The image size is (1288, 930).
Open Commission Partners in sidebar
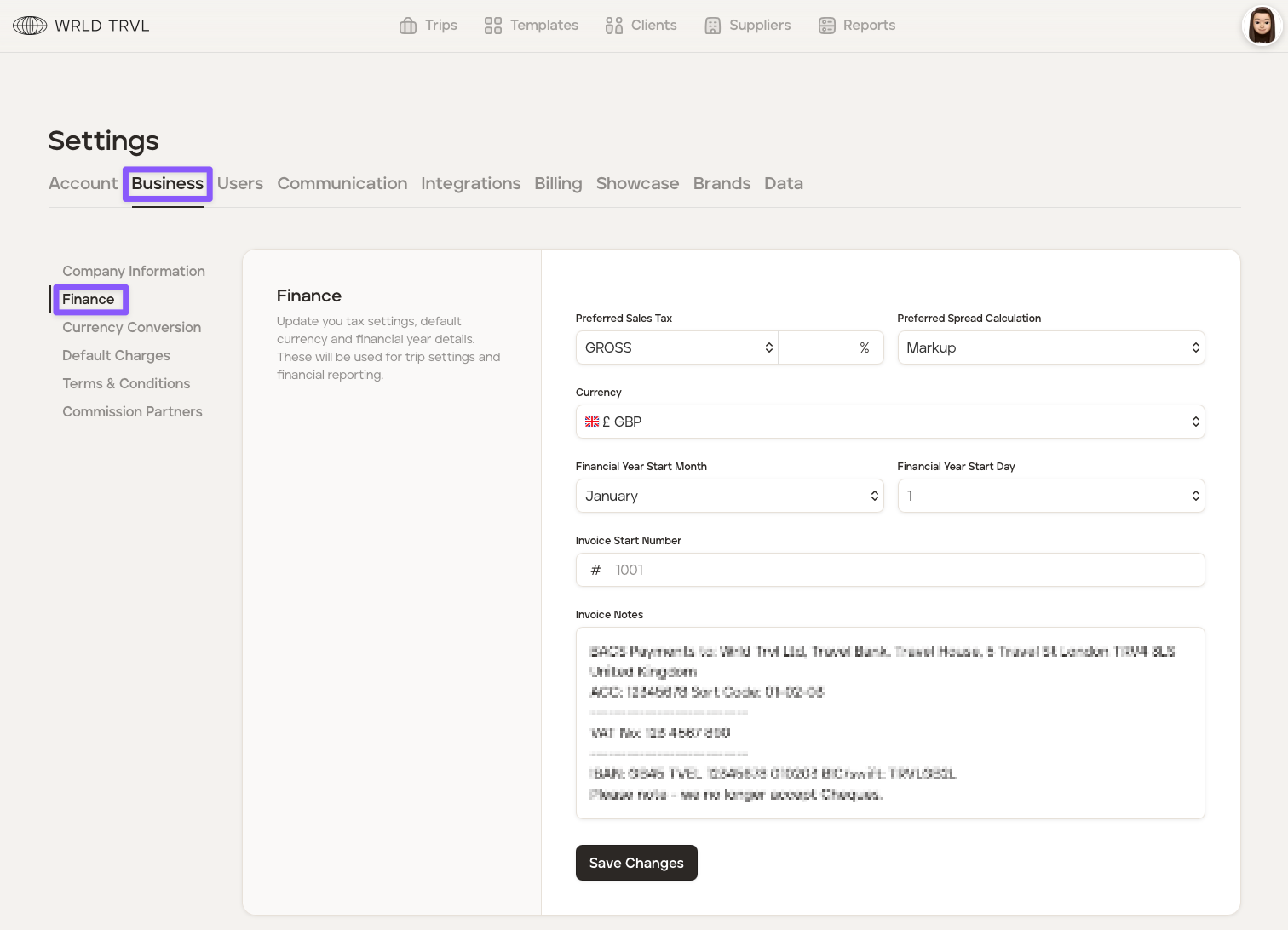point(132,411)
